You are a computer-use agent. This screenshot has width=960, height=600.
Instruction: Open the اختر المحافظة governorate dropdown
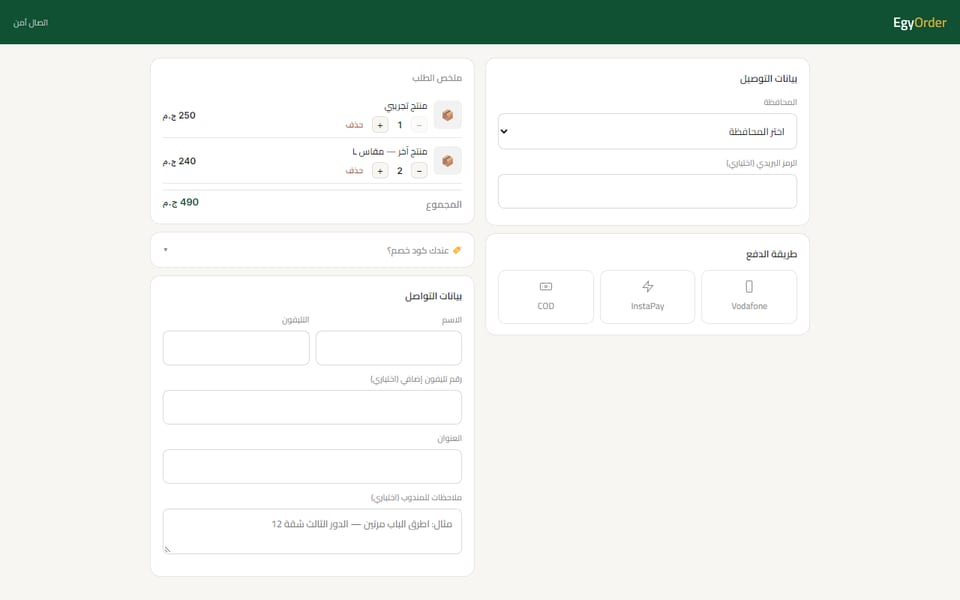[647, 131]
